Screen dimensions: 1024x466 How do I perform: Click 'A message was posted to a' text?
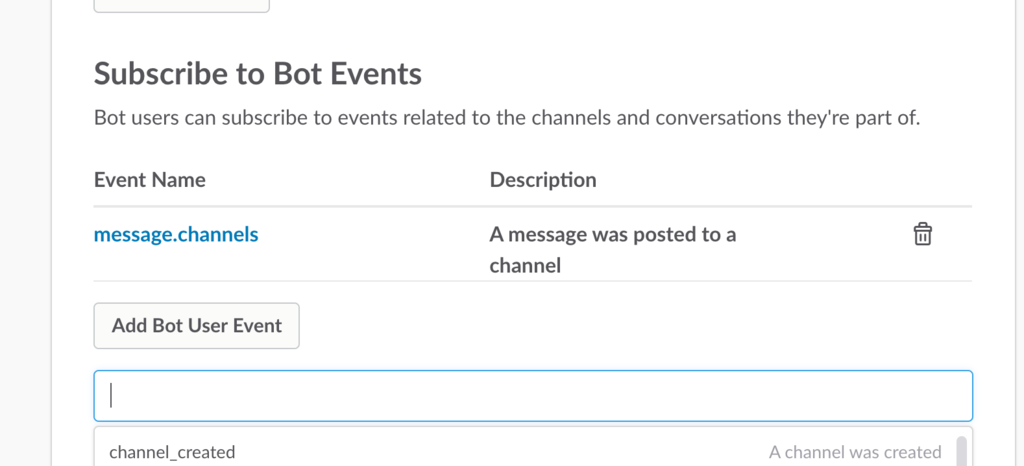pos(613,234)
